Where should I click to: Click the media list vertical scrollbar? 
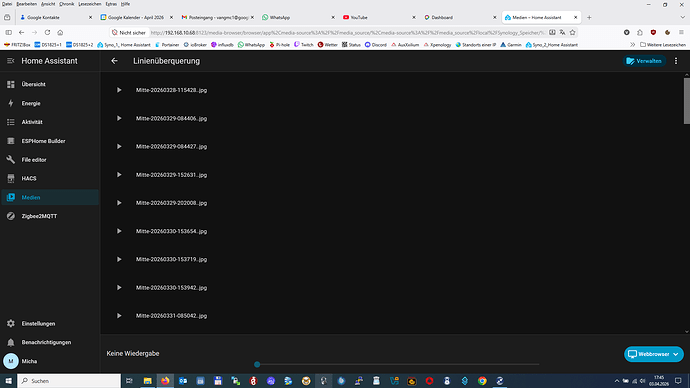686,101
